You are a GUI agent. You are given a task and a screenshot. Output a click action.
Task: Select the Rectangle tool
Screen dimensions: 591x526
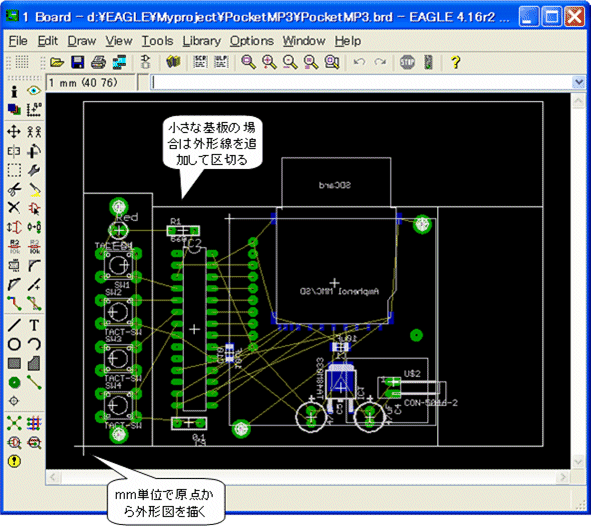14,363
